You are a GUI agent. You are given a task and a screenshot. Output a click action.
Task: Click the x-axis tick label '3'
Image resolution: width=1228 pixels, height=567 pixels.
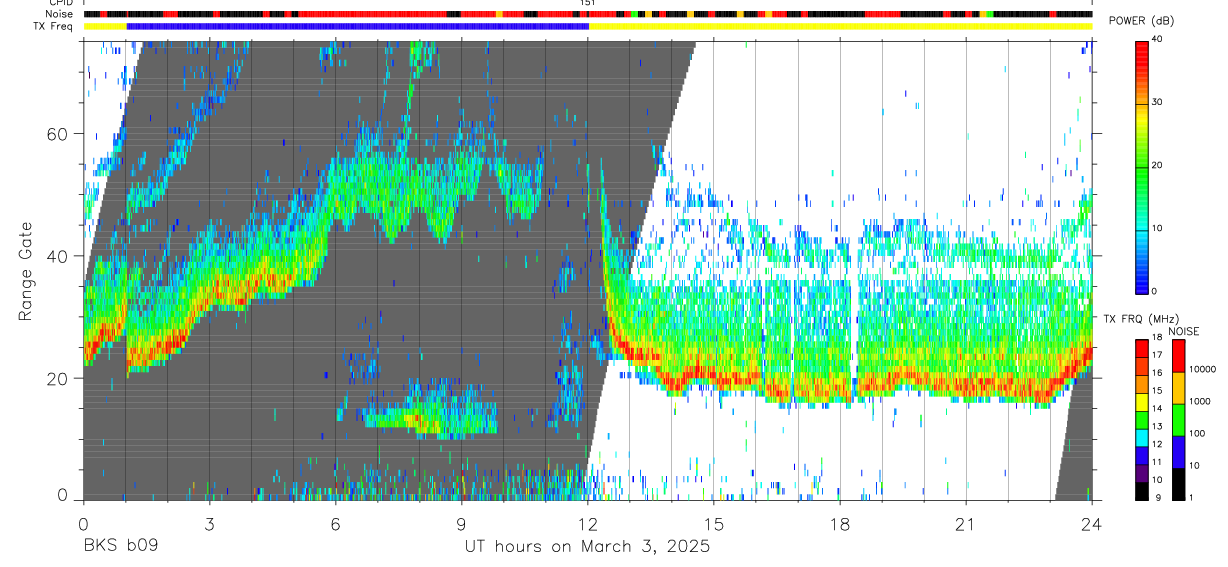tap(209, 525)
